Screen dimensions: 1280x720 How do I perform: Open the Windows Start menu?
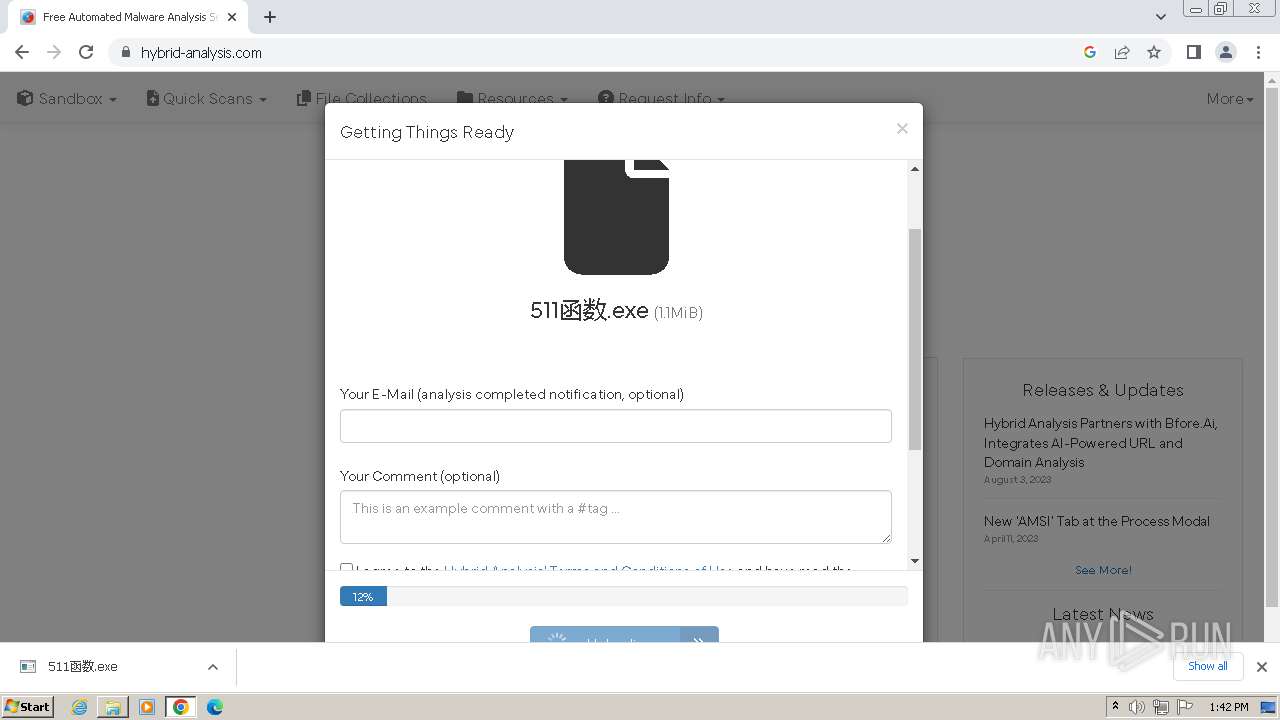(28, 707)
